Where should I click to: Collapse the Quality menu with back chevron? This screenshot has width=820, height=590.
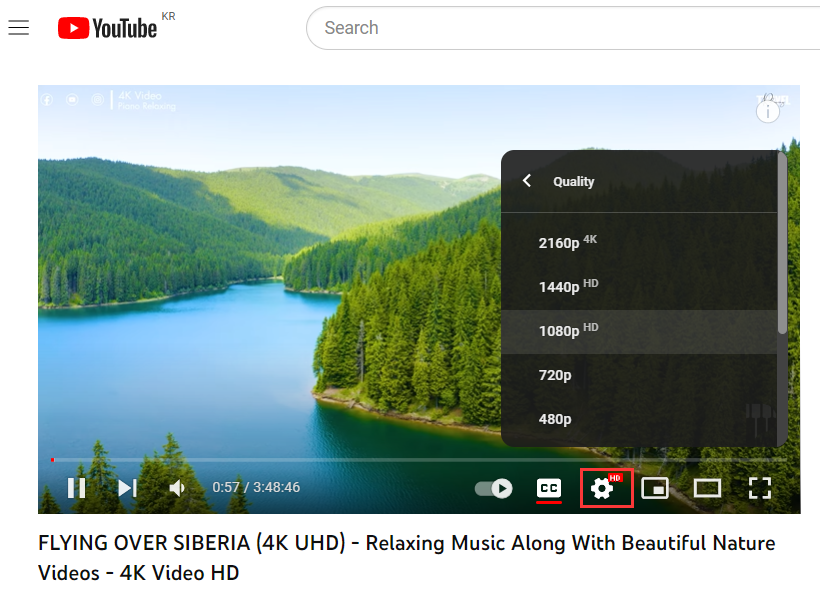pos(526,180)
